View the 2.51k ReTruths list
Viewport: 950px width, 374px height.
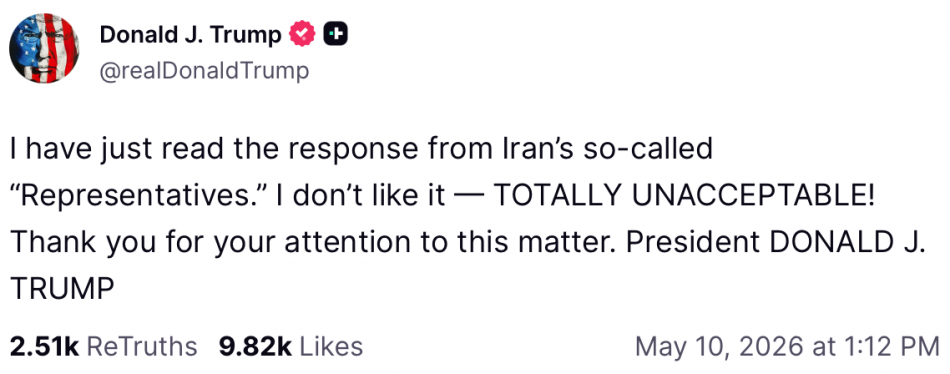pos(104,347)
